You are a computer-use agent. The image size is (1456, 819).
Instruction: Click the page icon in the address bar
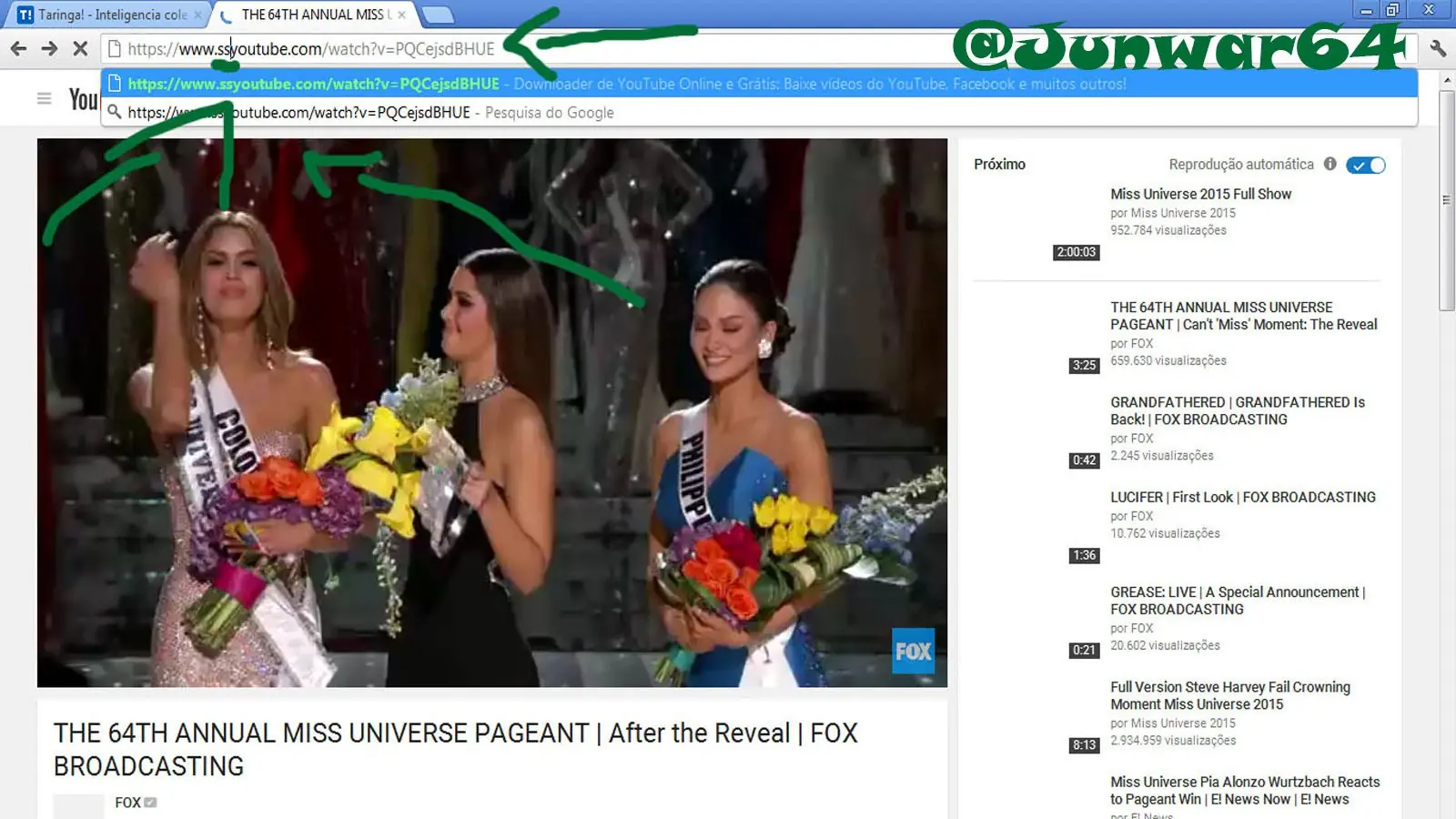click(114, 48)
